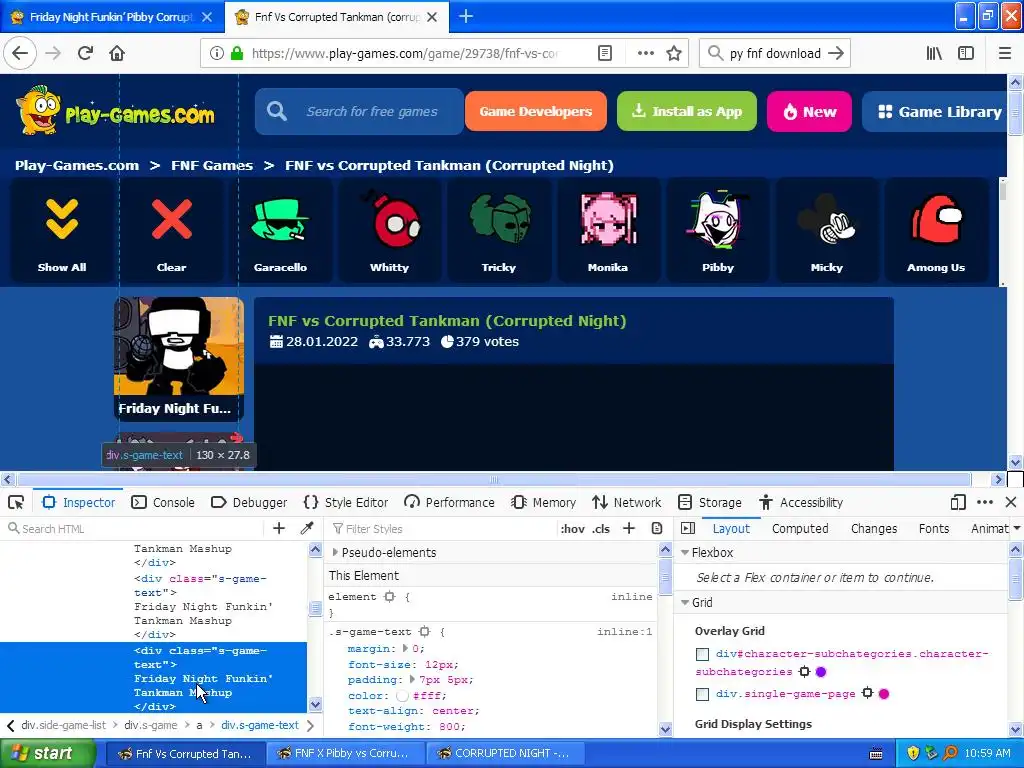Open the page actions three-dot menu

[x=645, y=53]
